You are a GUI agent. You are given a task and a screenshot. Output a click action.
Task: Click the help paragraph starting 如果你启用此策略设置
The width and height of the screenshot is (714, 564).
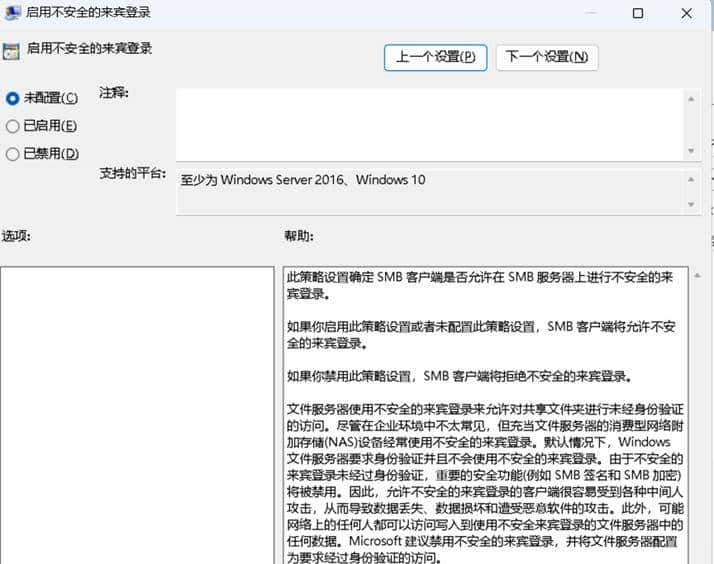(481, 335)
